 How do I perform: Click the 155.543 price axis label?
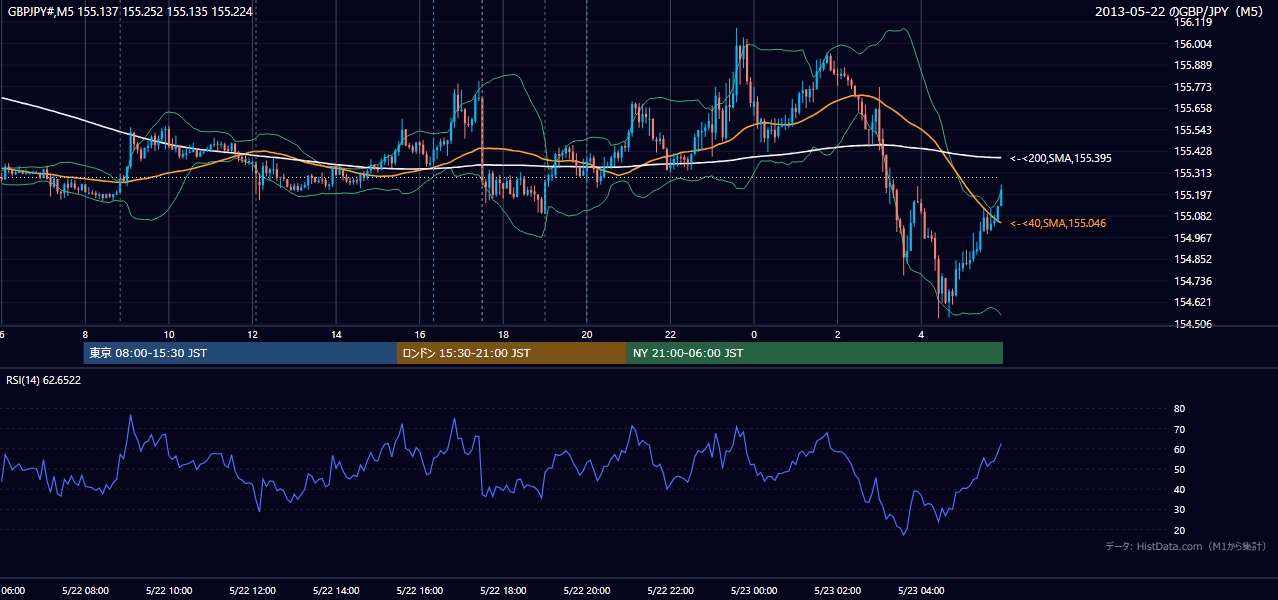click(x=1193, y=130)
